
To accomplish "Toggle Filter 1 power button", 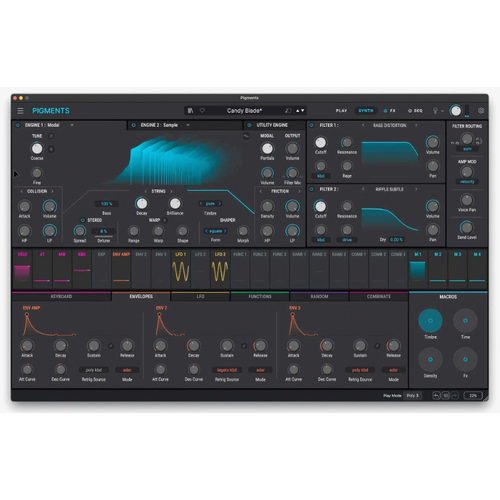I will [312, 125].
